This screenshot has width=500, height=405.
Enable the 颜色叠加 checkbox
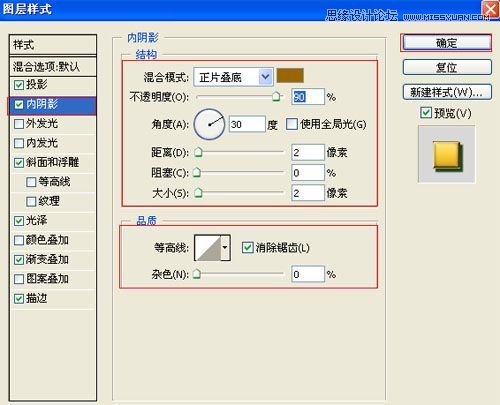pos(19,240)
